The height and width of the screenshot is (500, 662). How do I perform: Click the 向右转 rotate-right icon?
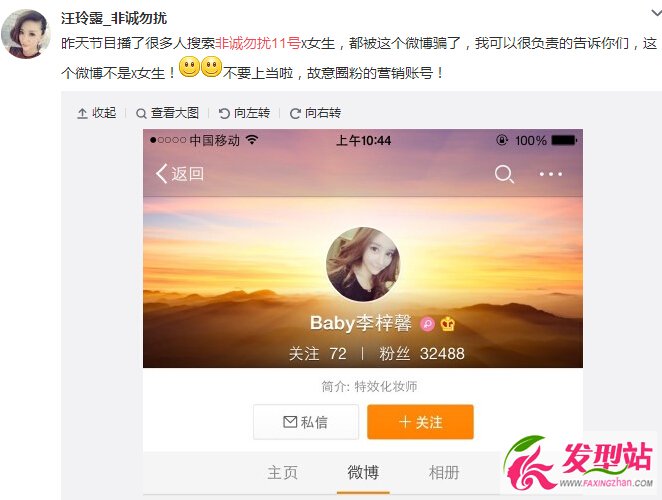click(295, 113)
